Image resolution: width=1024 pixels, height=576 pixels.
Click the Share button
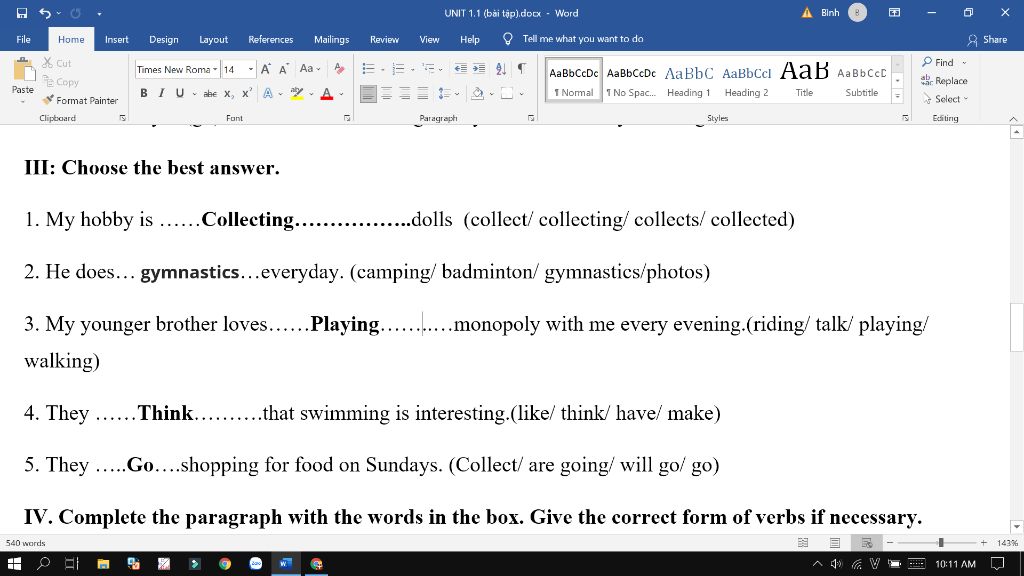[987, 39]
